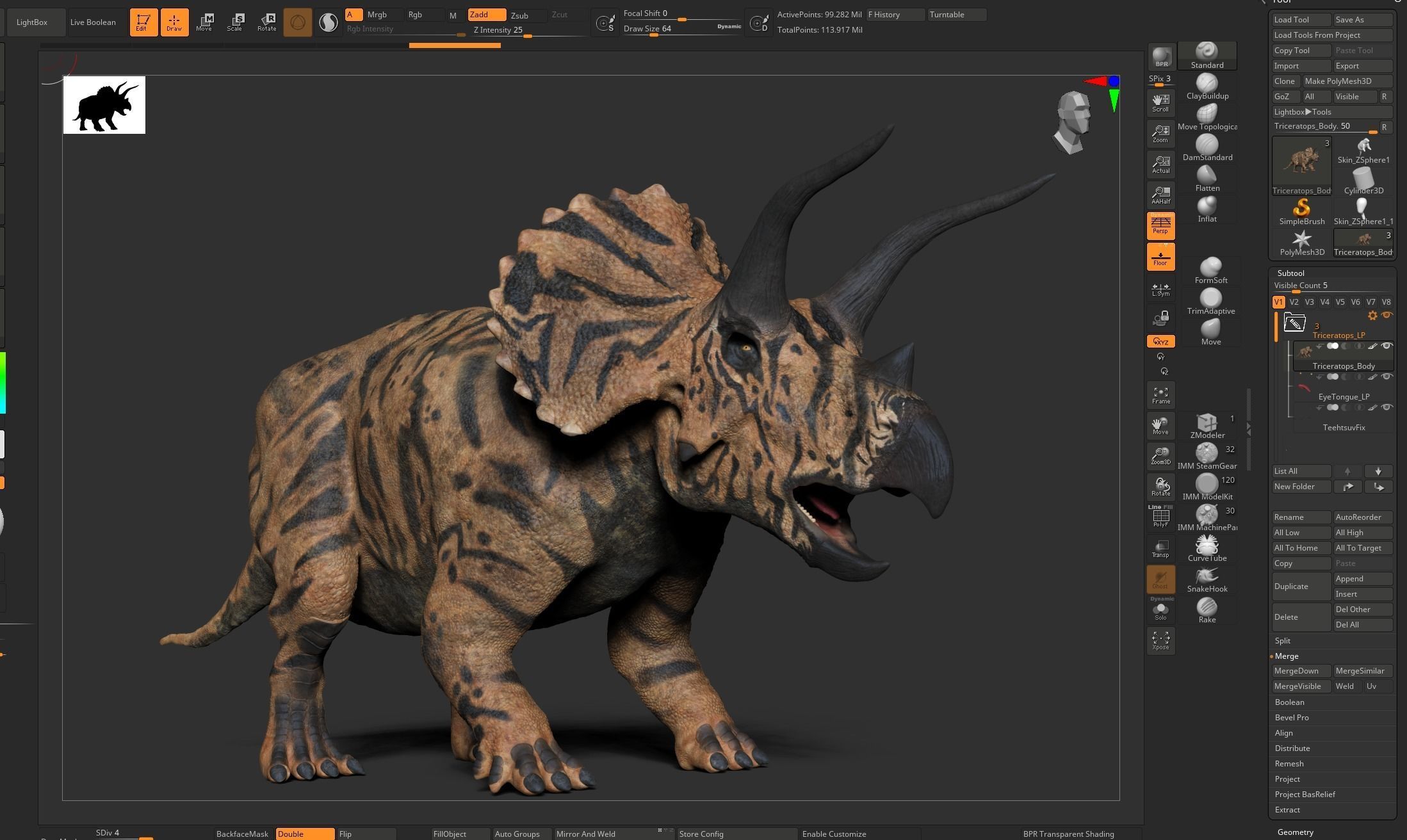Viewport: 1407px width, 840px height.
Task: Select the Inflat brush
Action: [x=1207, y=209]
